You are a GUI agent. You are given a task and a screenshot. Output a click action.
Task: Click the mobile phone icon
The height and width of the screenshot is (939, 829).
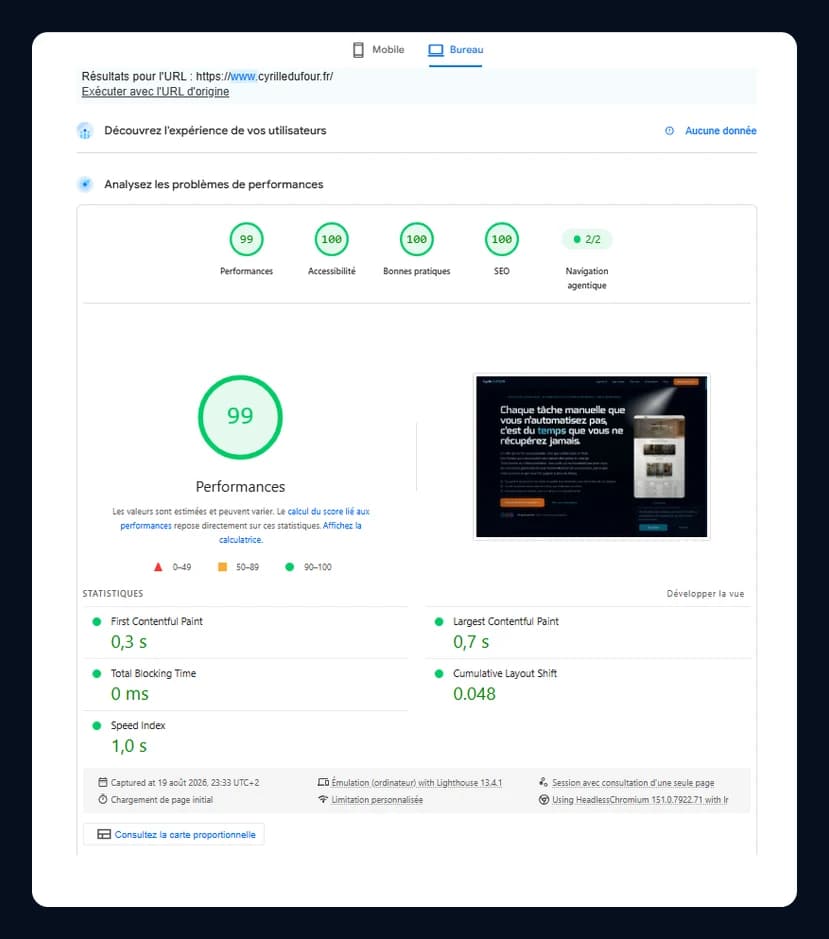pyautogui.click(x=358, y=50)
